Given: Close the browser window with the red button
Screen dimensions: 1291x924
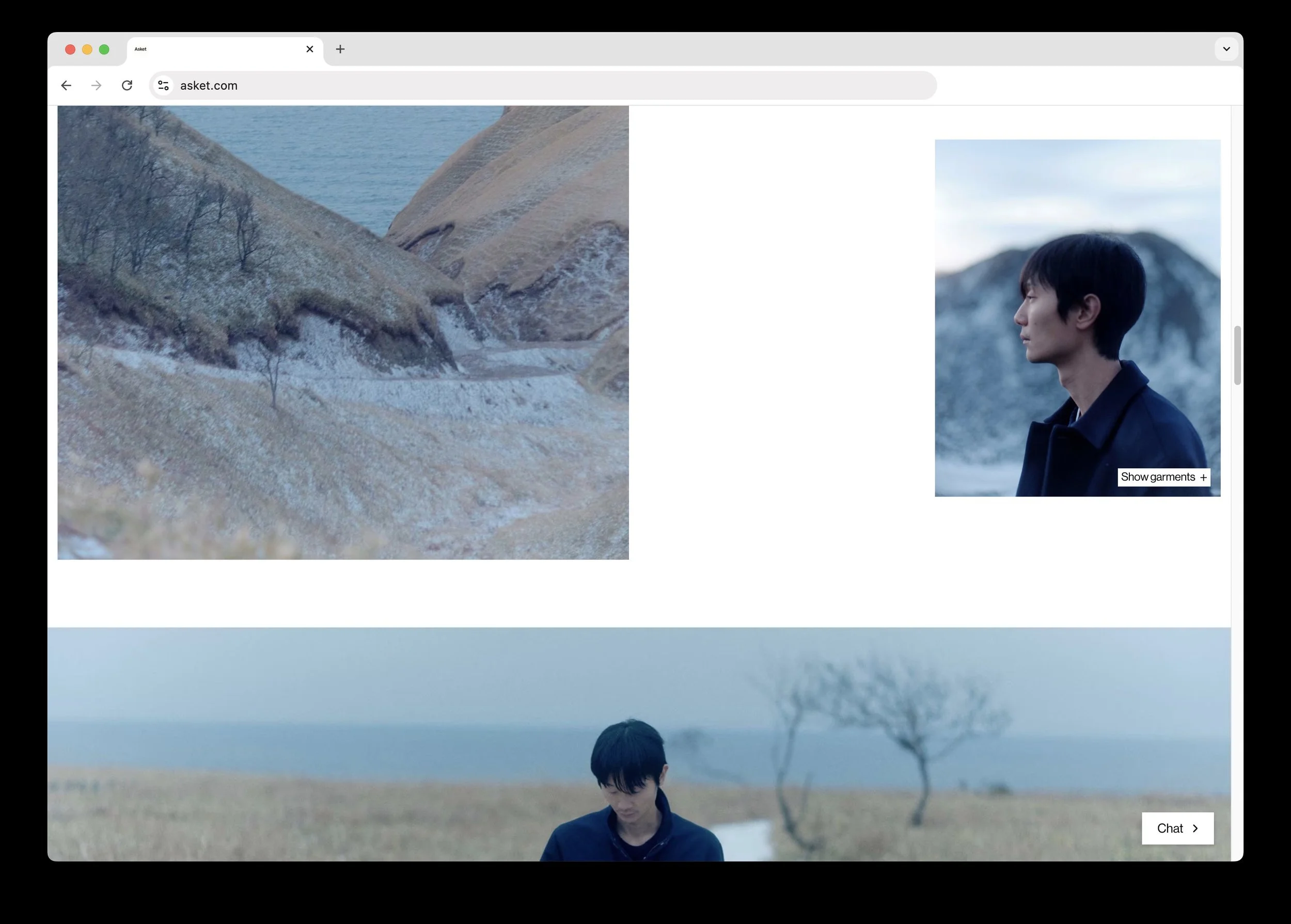Looking at the screenshot, I should click(x=70, y=50).
